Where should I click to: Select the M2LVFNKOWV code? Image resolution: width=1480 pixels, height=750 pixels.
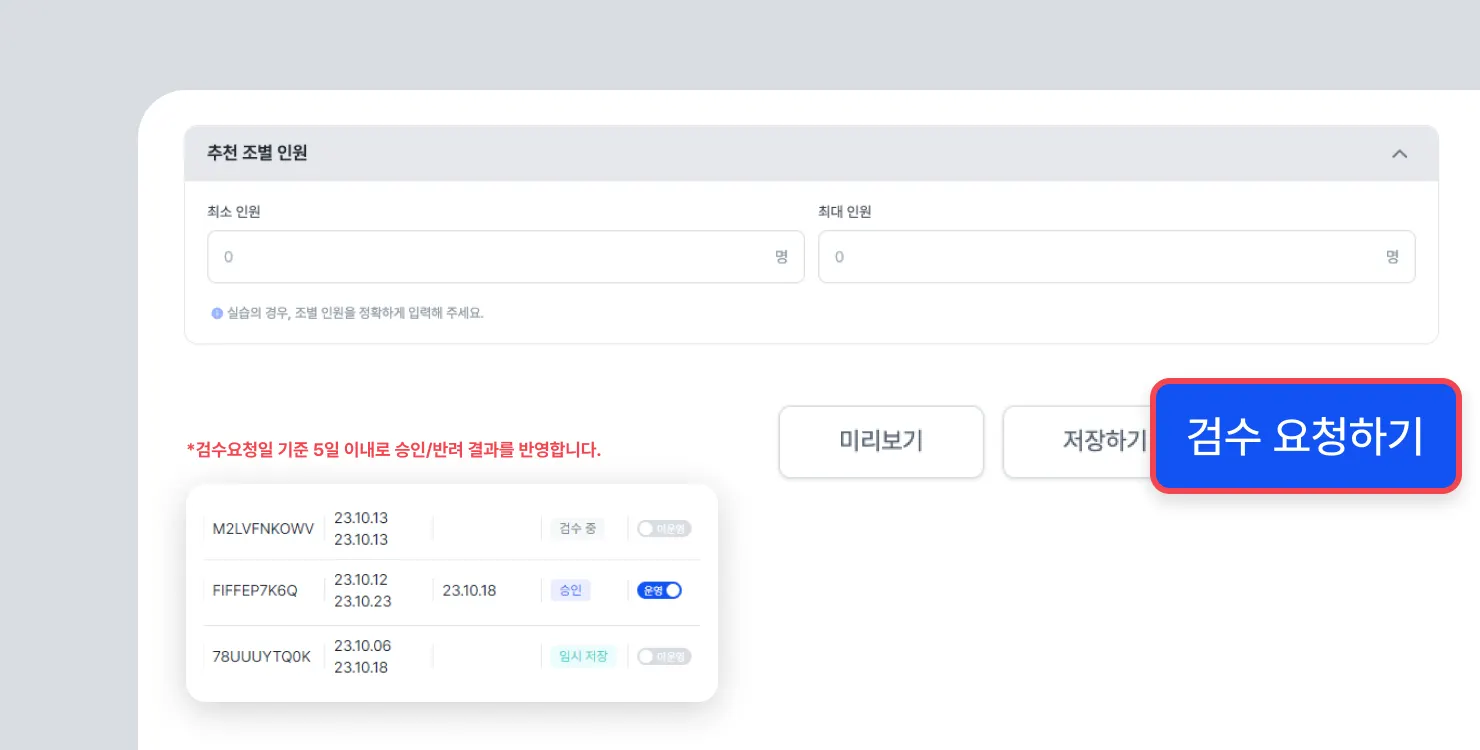[263, 529]
